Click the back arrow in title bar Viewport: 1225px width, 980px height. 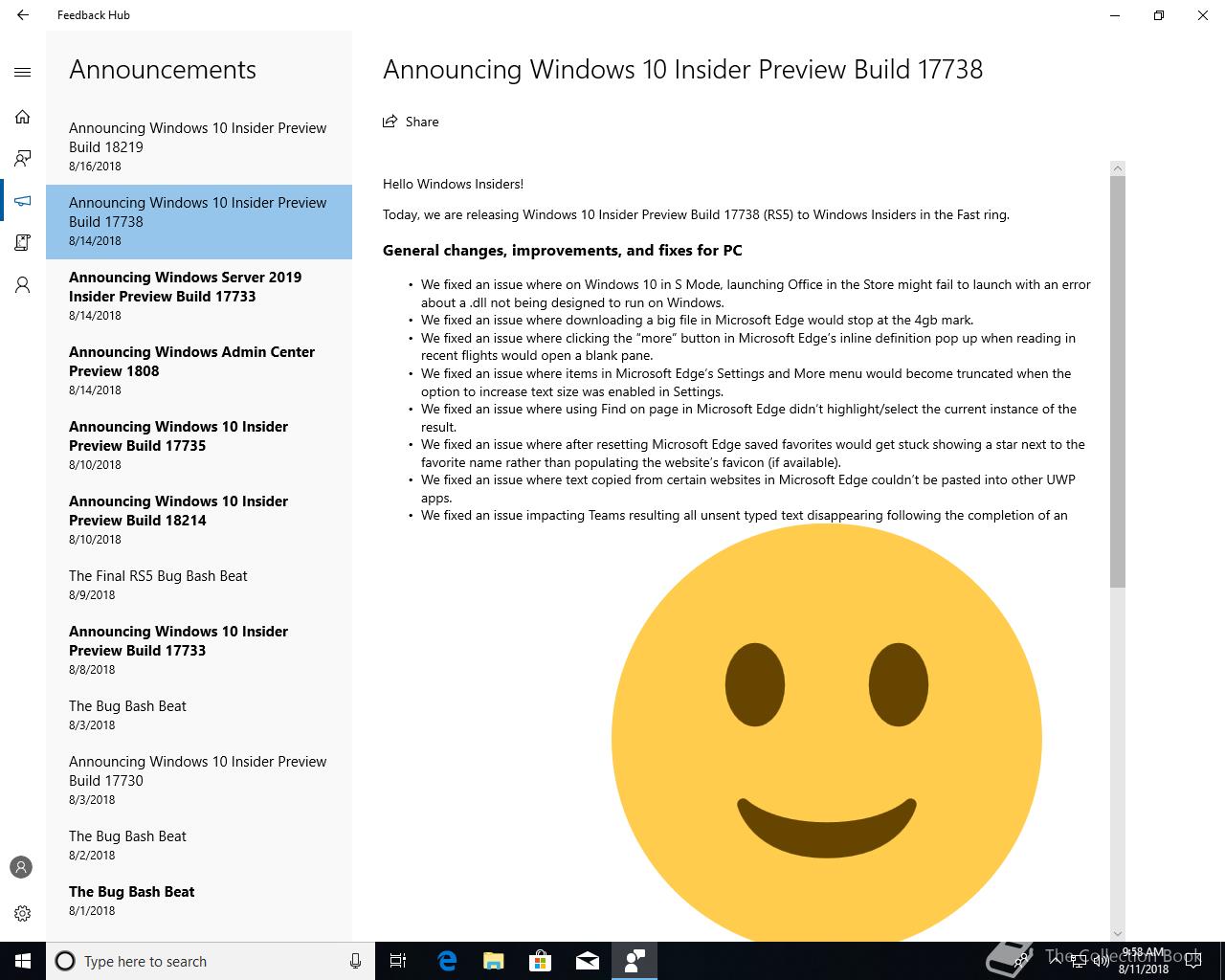click(x=23, y=15)
